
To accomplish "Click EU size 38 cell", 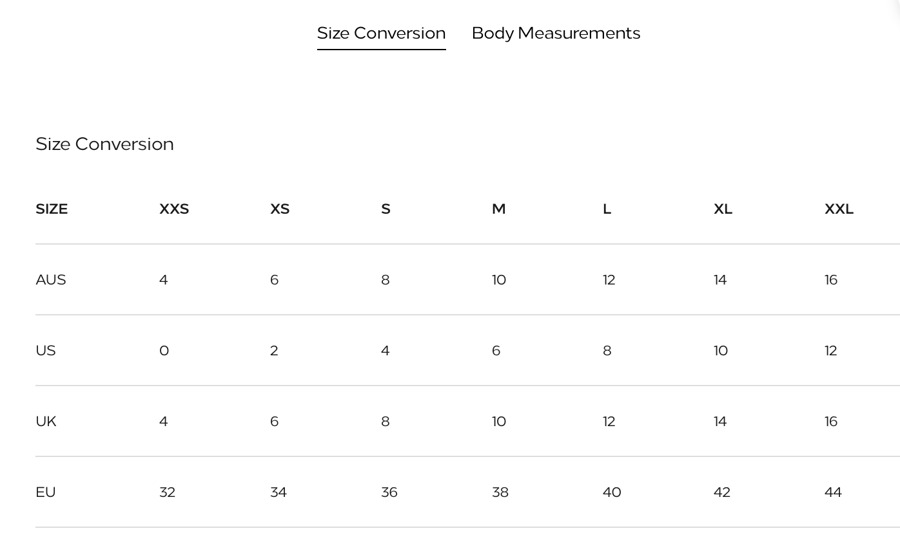I will (x=500, y=492).
